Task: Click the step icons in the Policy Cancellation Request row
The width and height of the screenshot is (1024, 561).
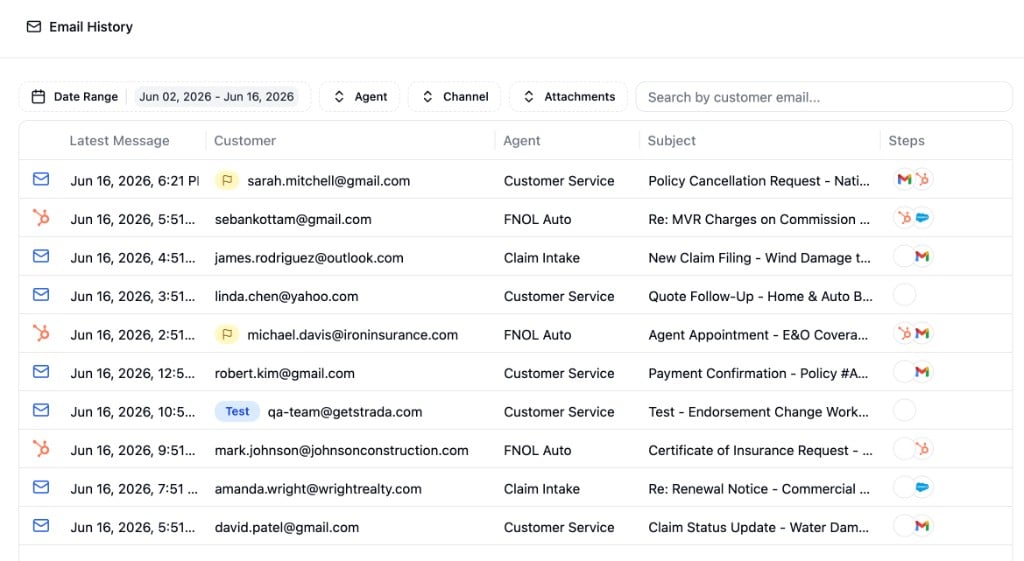Action: [913, 179]
